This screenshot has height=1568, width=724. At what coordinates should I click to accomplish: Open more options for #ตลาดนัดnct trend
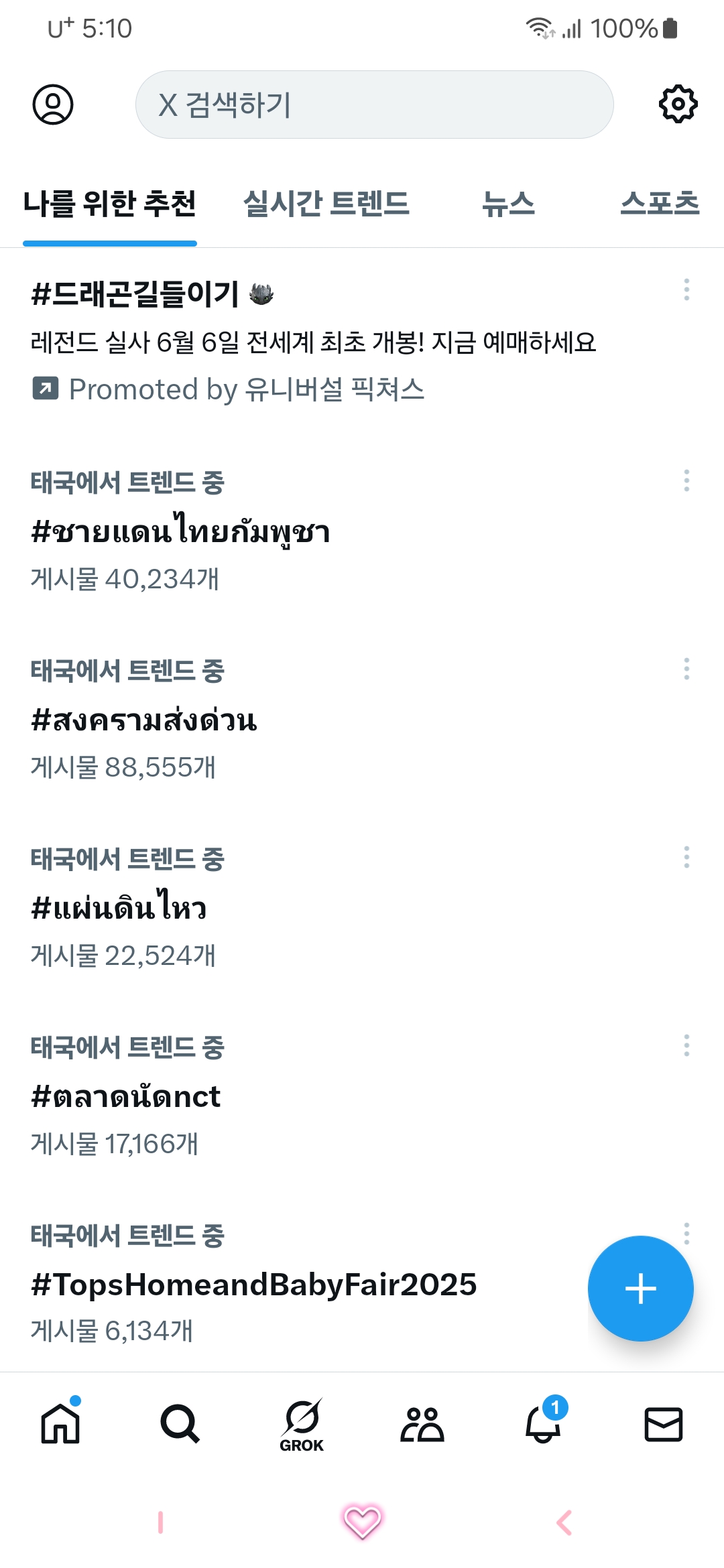tap(686, 1045)
